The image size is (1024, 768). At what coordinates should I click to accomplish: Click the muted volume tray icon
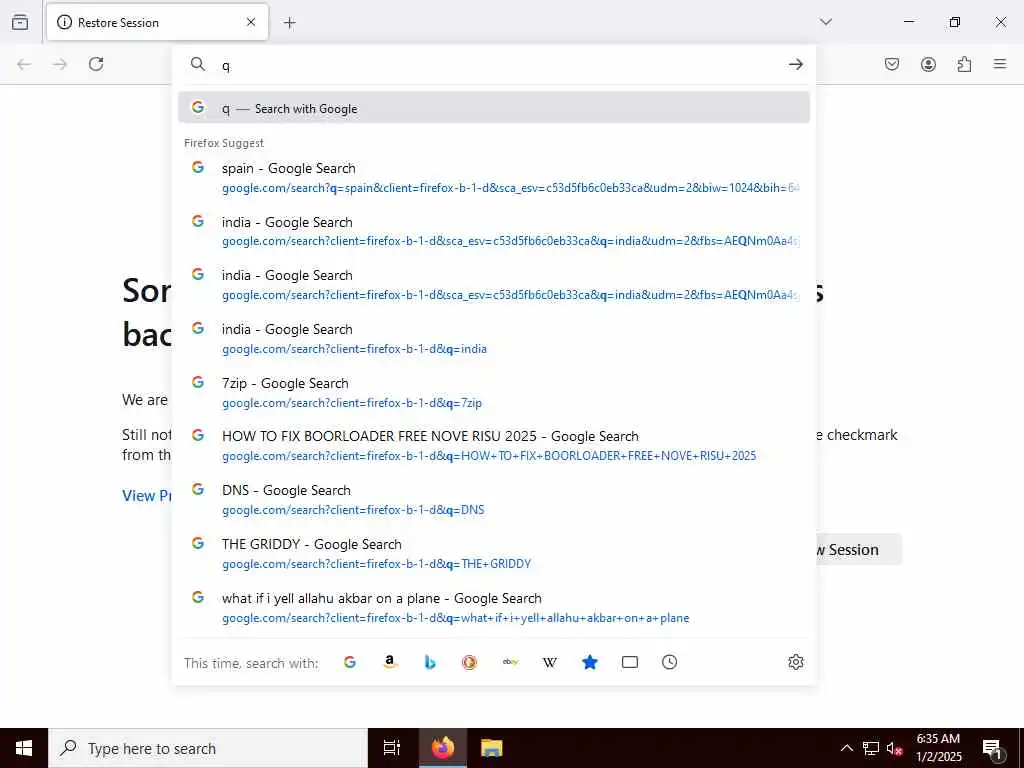[894, 748]
